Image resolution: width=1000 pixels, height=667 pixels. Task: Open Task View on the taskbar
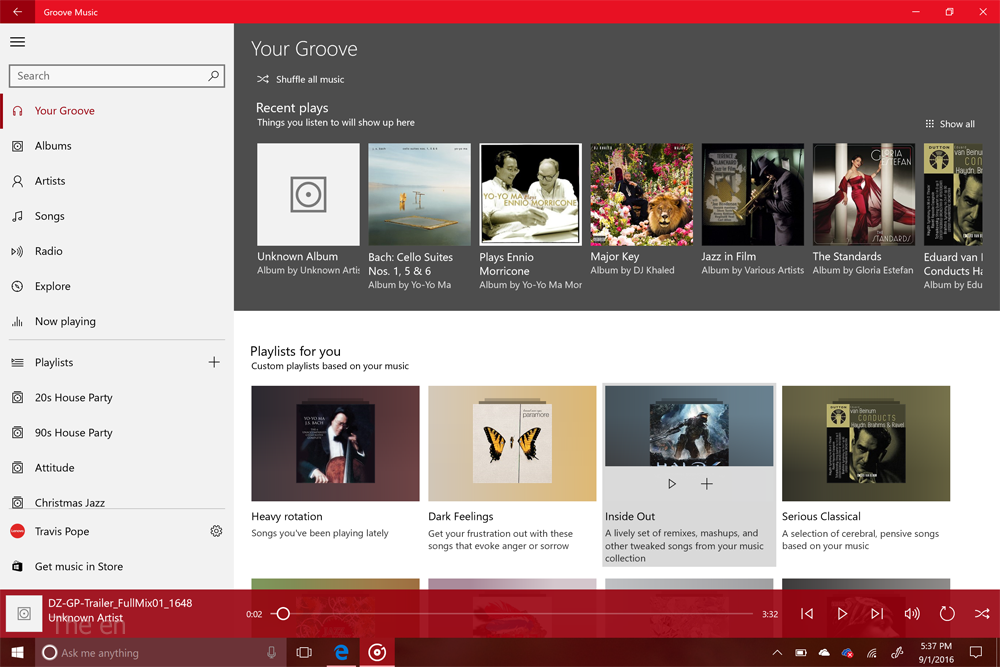click(x=304, y=652)
